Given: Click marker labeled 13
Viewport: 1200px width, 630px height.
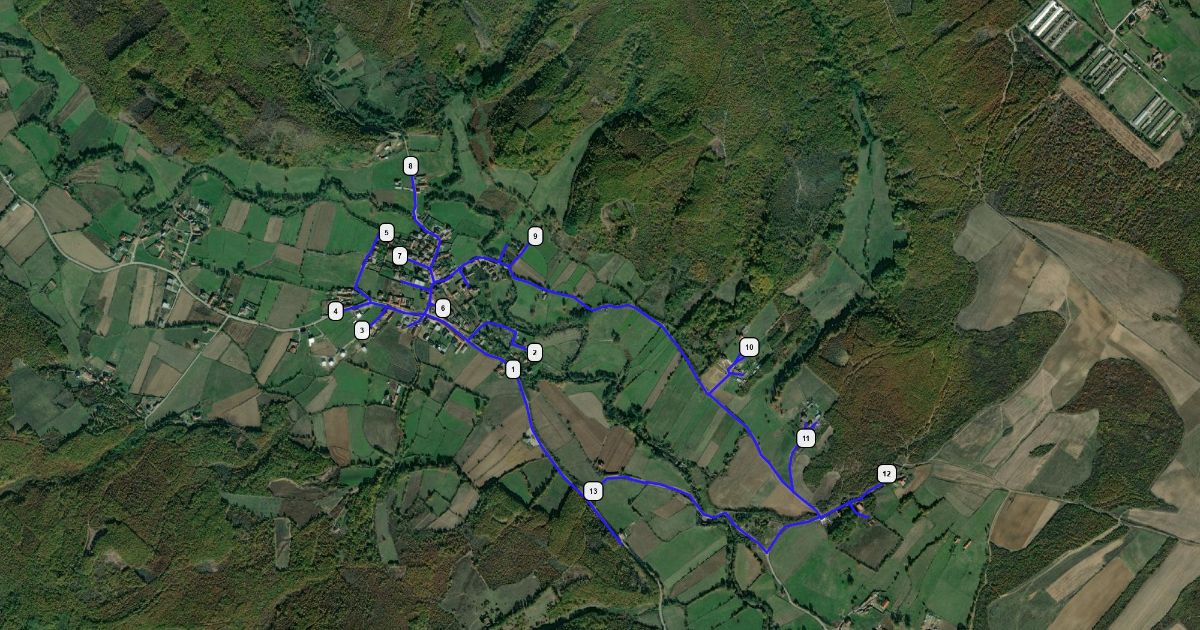Looking at the screenshot, I should pos(593,491).
